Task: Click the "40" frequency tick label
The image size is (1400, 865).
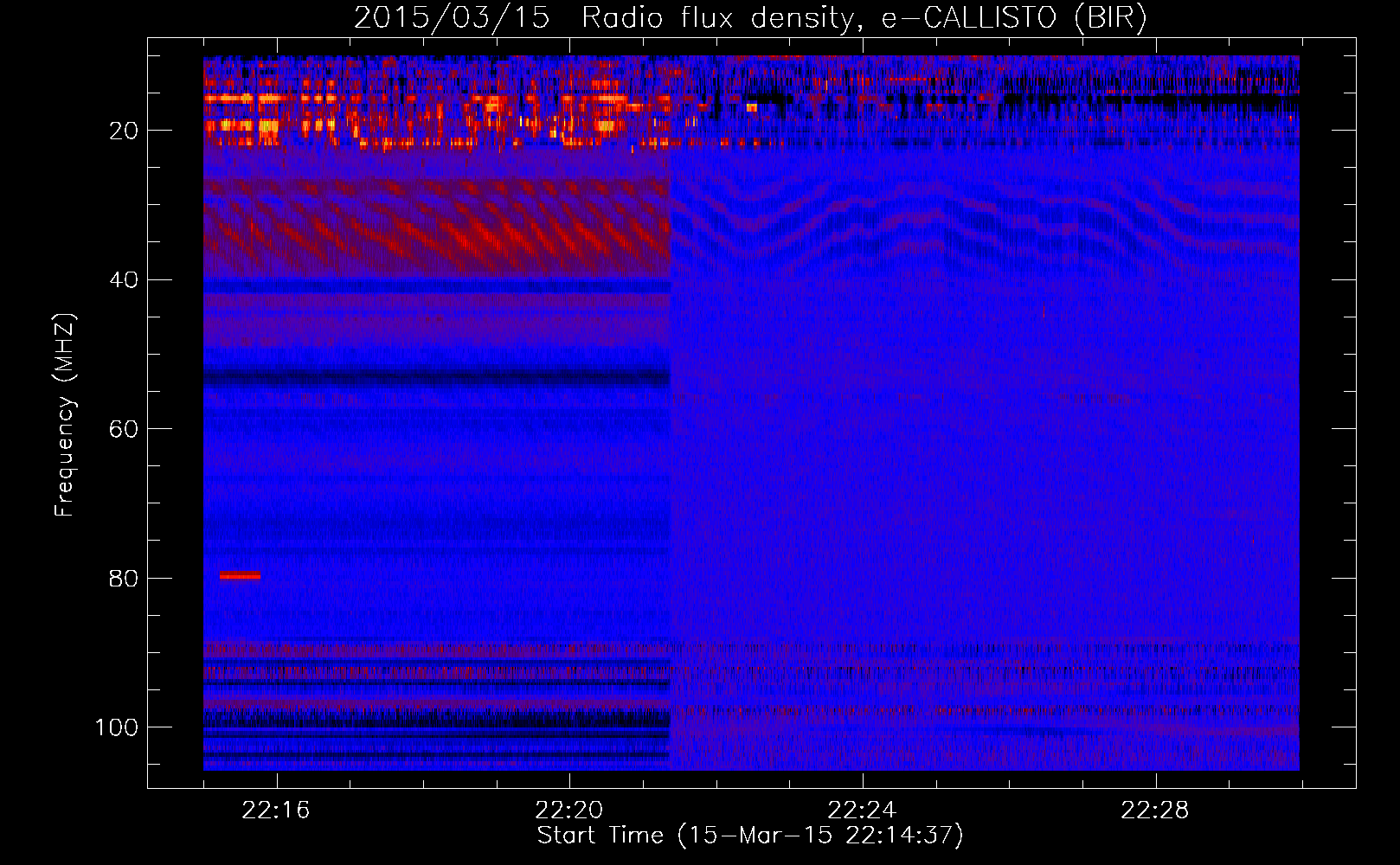Action: click(125, 280)
